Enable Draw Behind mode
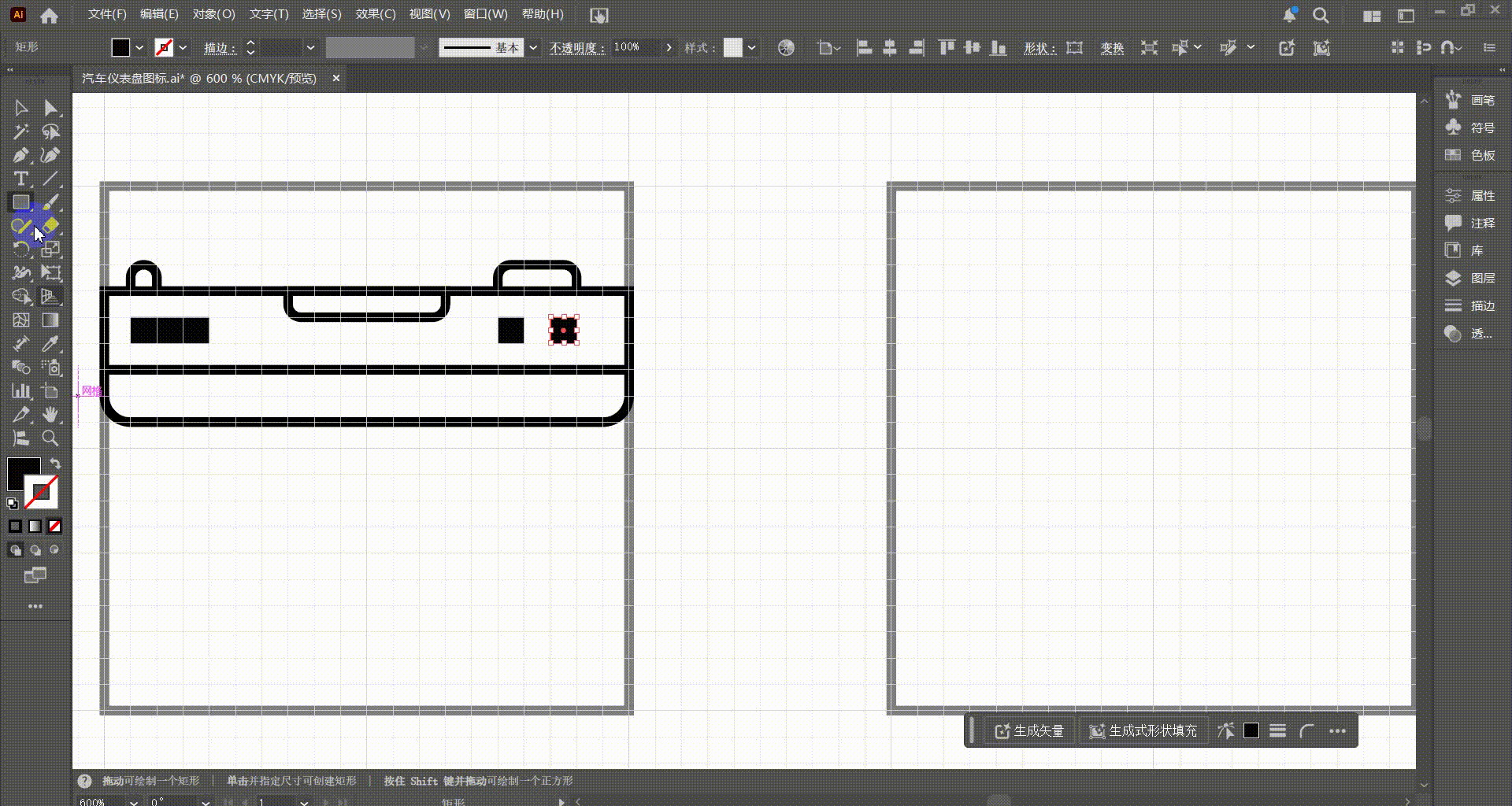This screenshot has height=806, width=1512. click(35, 550)
